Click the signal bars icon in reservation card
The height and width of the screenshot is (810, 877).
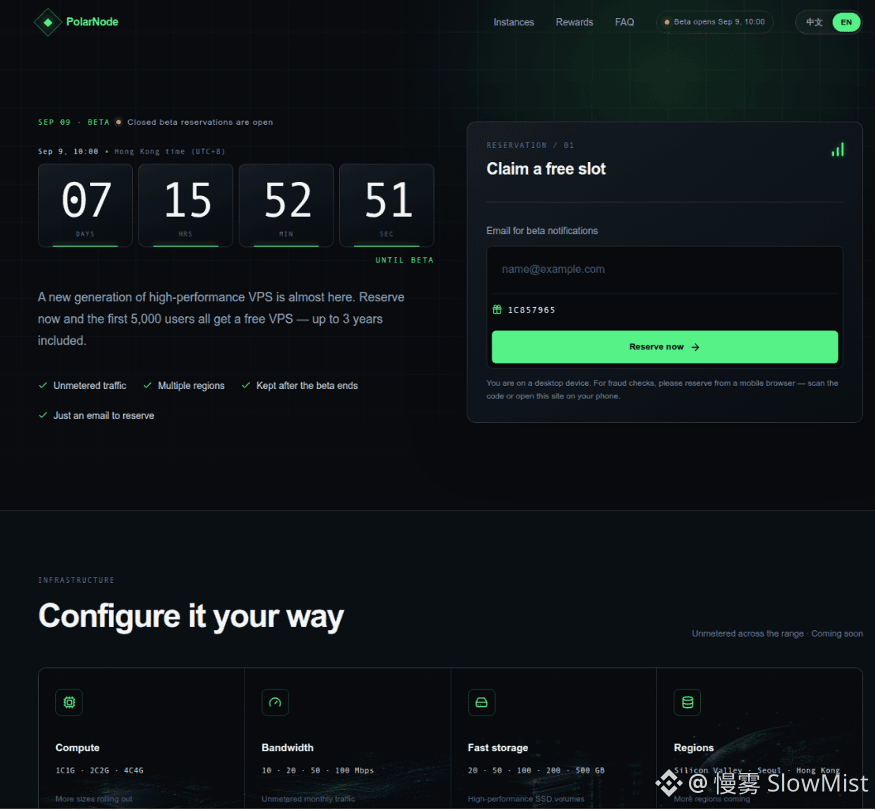pos(837,149)
